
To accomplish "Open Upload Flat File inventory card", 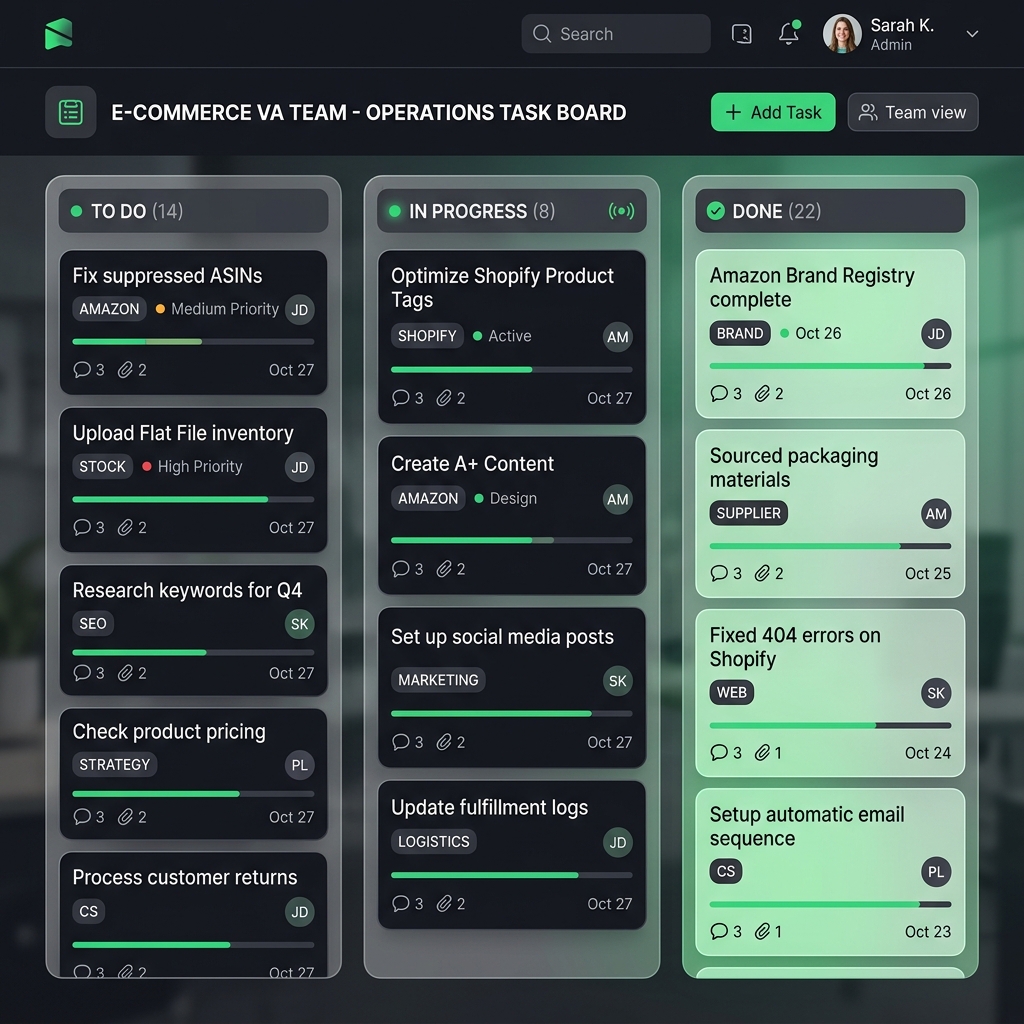I will 193,480.
